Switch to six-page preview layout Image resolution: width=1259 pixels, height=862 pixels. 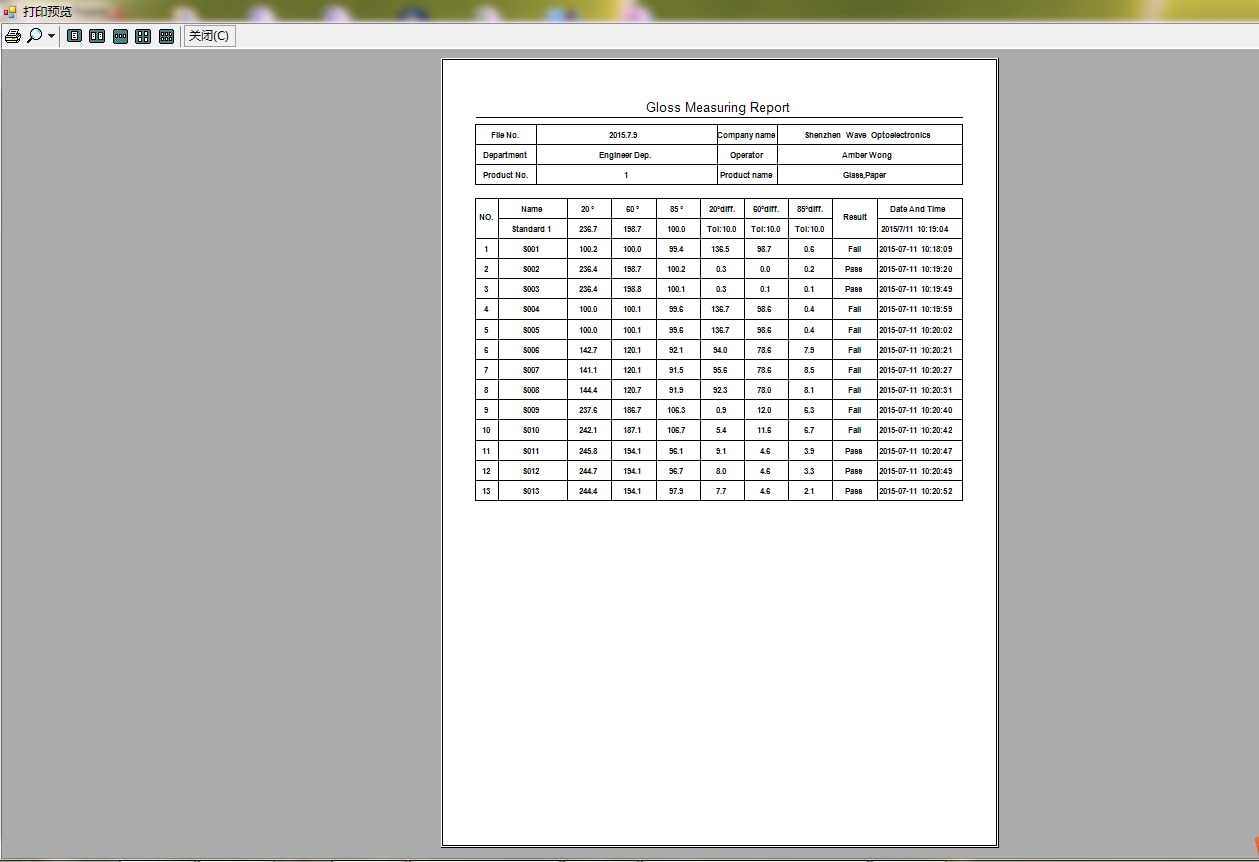click(x=166, y=36)
